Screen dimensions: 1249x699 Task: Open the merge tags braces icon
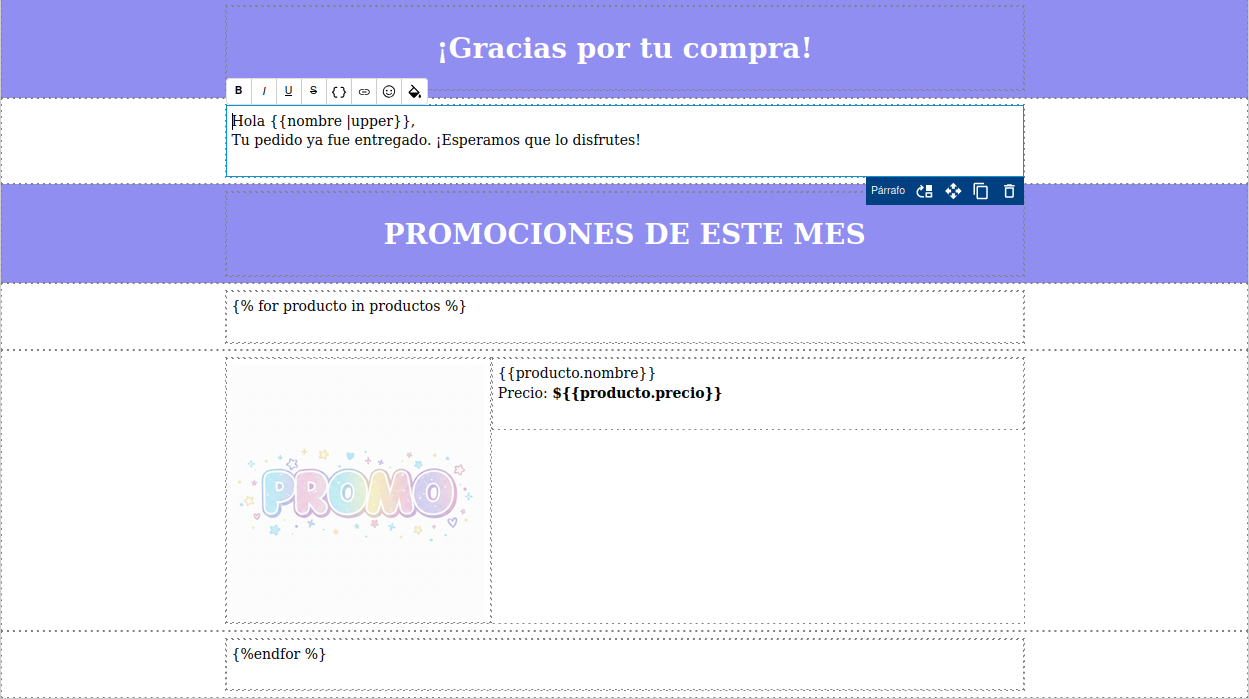tap(338, 91)
